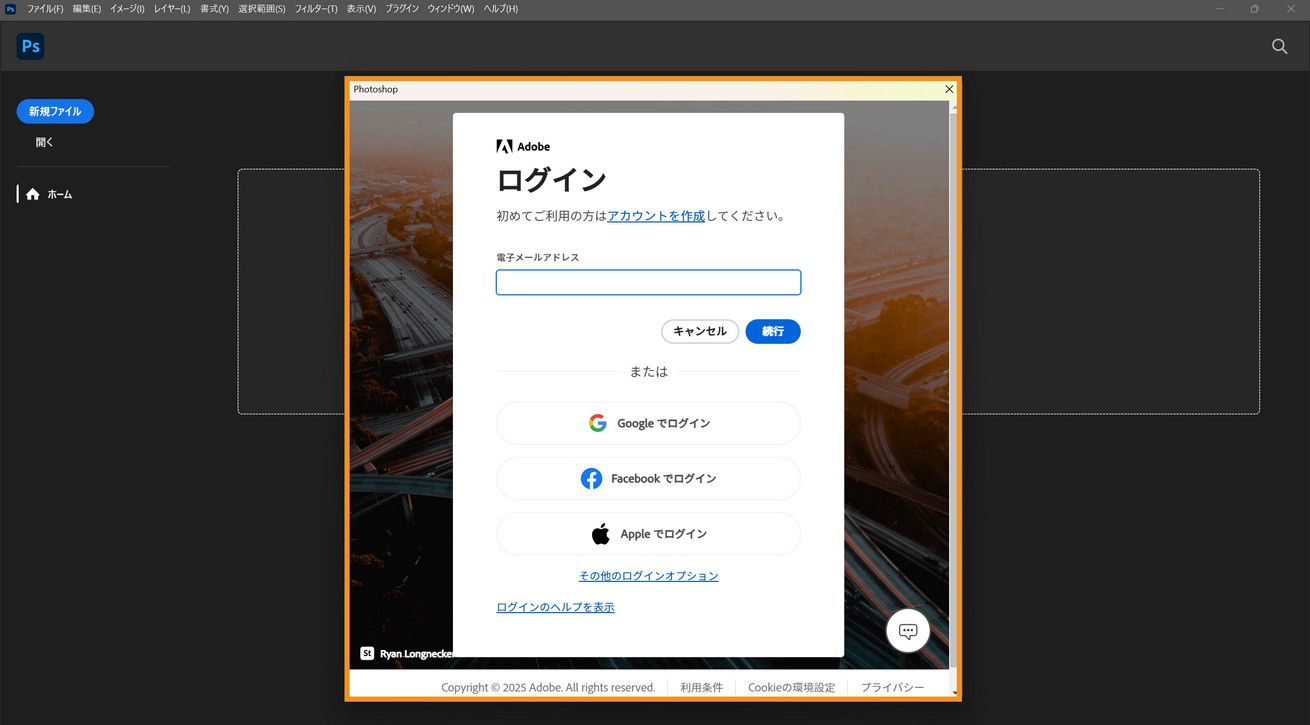Click the Ryan Longnecker photo credit
Viewport: 1310px width, 725px height.
pos(416,654)
